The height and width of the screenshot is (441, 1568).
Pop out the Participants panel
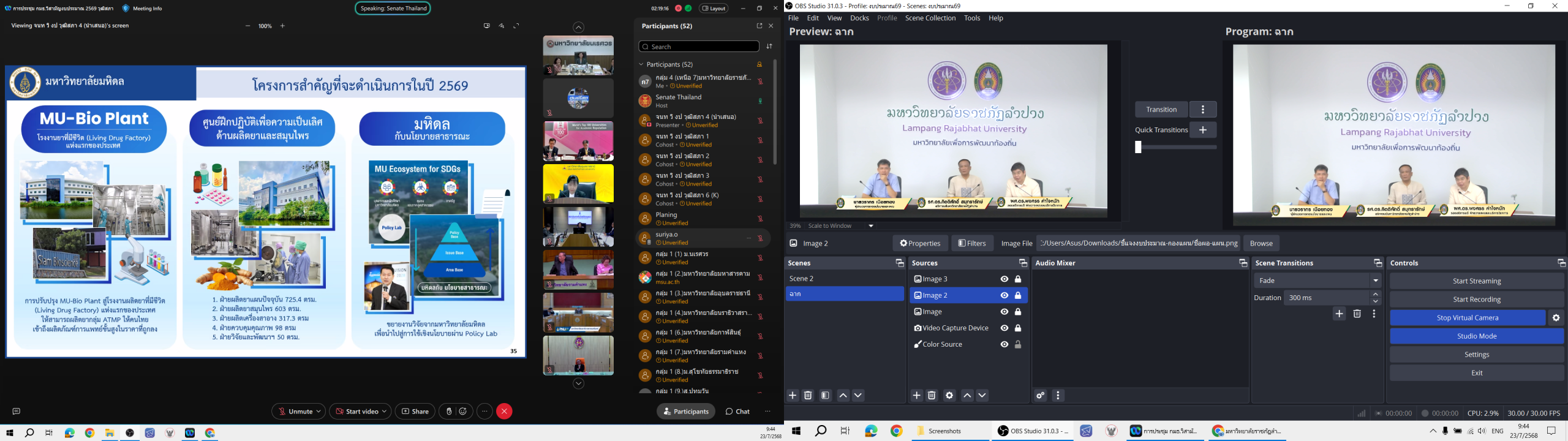point(759,26)
